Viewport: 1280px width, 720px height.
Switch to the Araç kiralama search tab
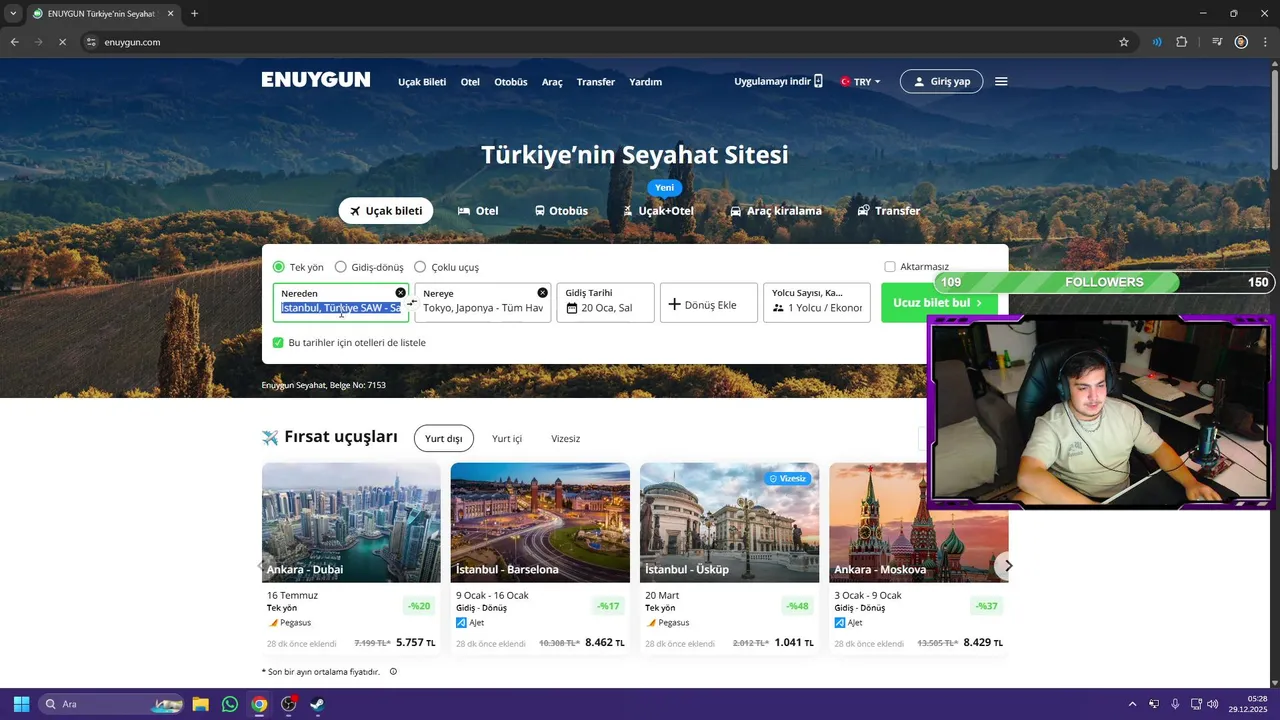(776, 210)
